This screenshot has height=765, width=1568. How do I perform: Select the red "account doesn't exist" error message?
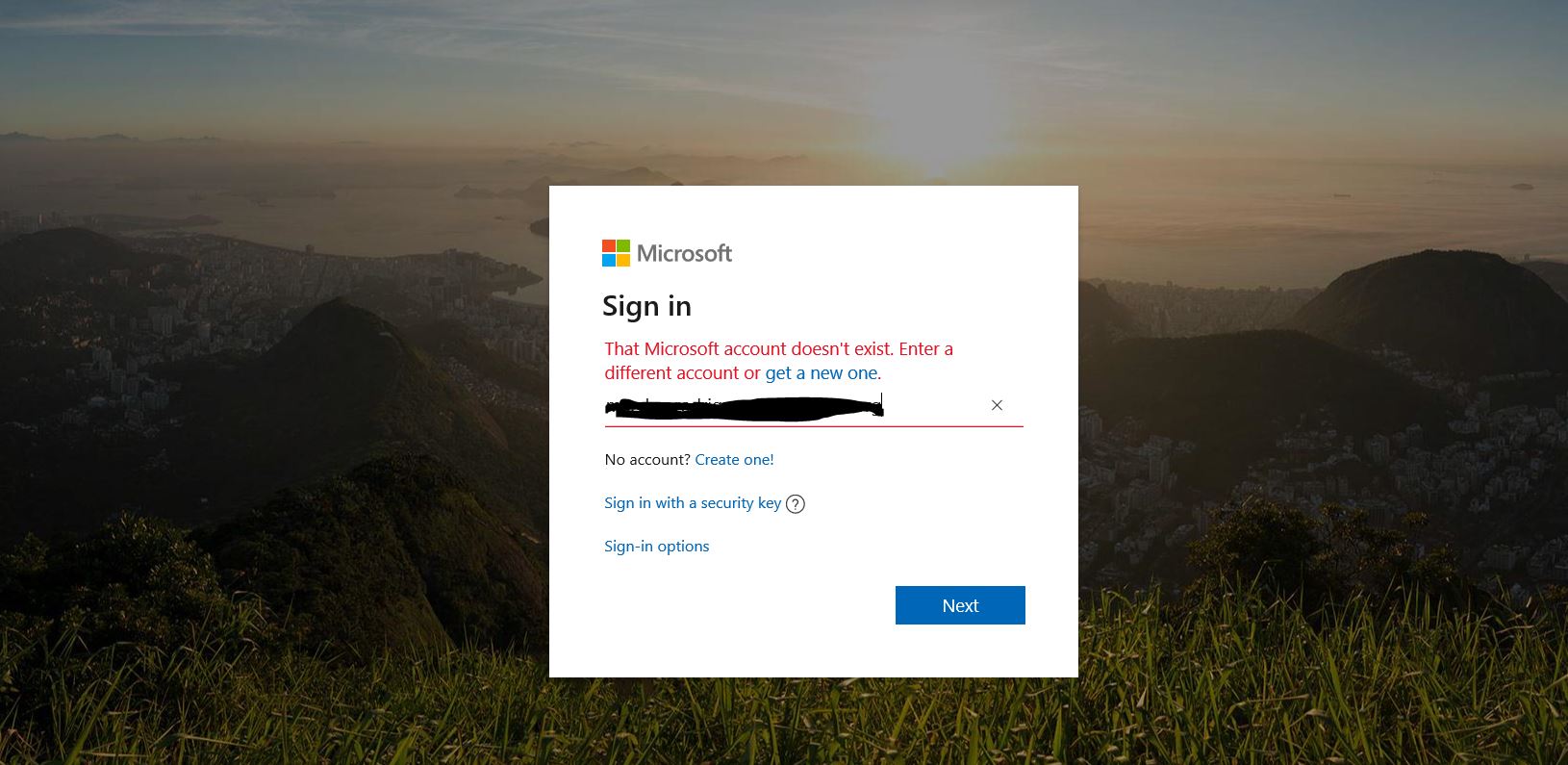pyautogui.click(x=779, y=361)
